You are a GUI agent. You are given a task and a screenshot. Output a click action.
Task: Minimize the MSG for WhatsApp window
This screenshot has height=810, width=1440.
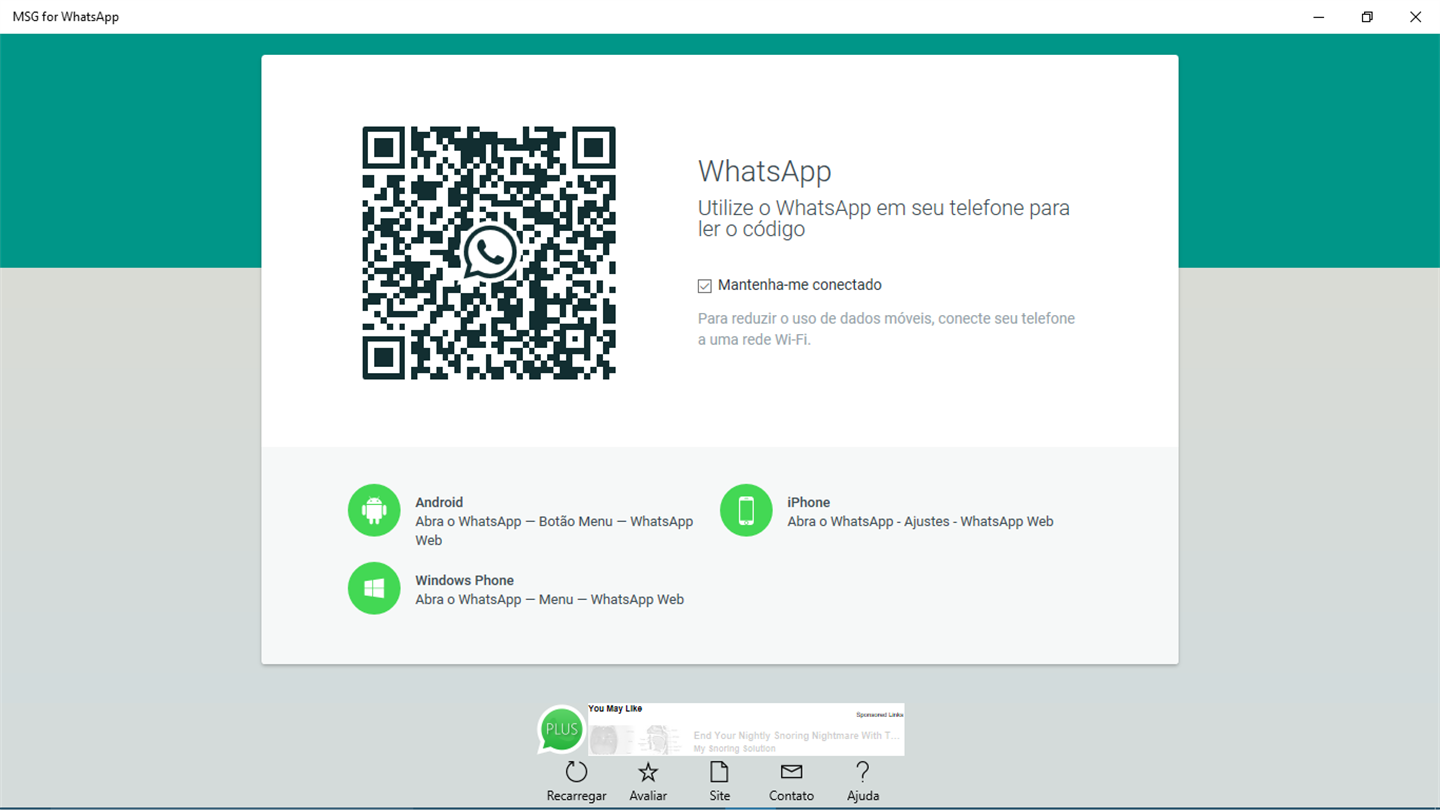[1319, 17]
